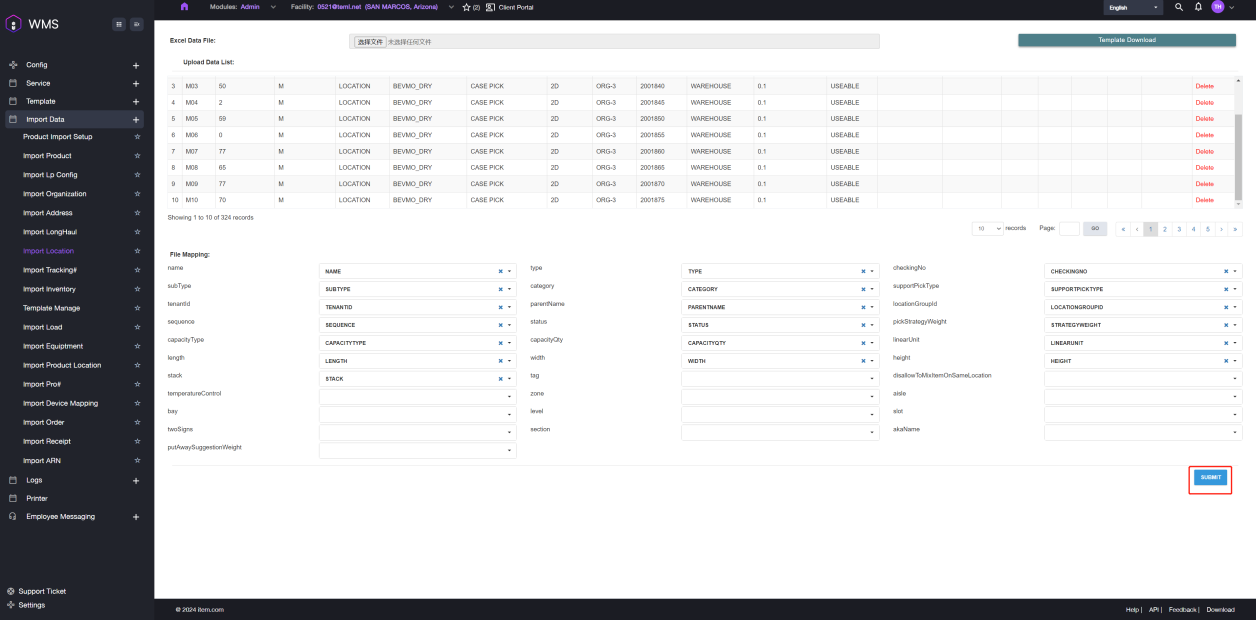The height and width of the screenshot is (620, 1256).
Task: Jump to the last page arrow
Action: 1235,229
